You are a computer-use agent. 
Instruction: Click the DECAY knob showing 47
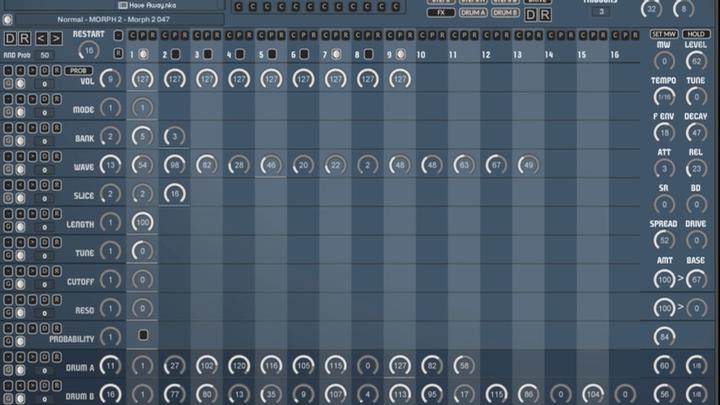(696, 133)
